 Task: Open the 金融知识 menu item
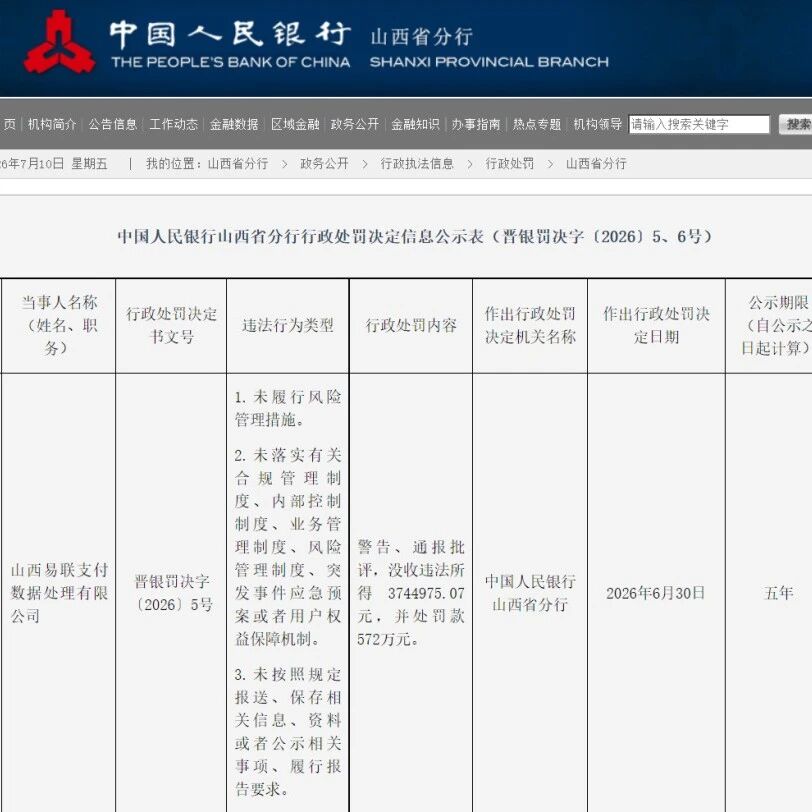[415, 124]
